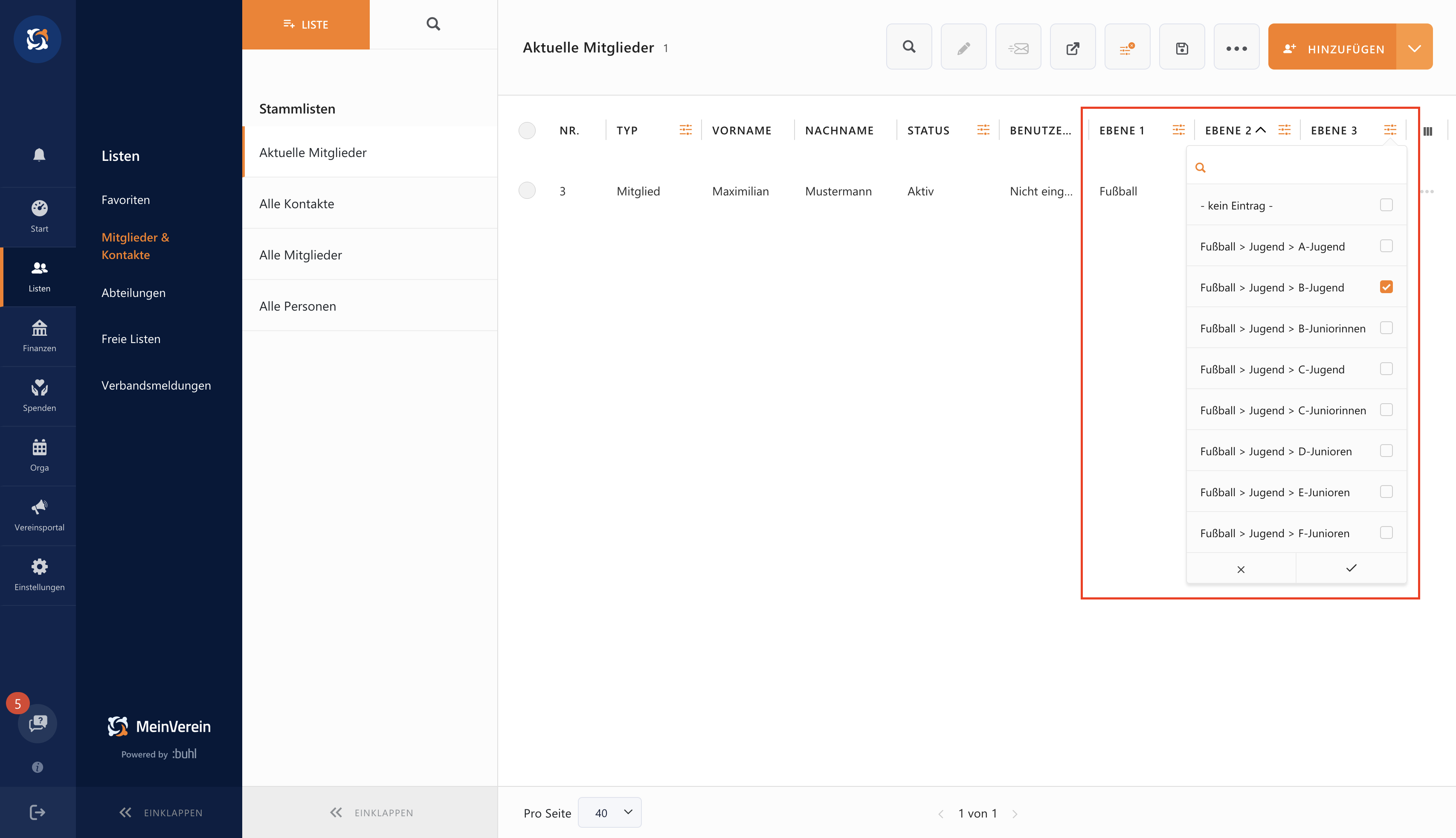
Task: Select Alle Kontakte list
Action: click(296, 204)
